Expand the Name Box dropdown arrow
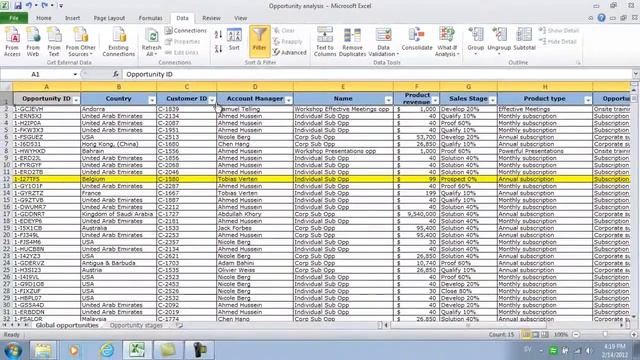This screenshot has height=360, width=640. point(75,74)
